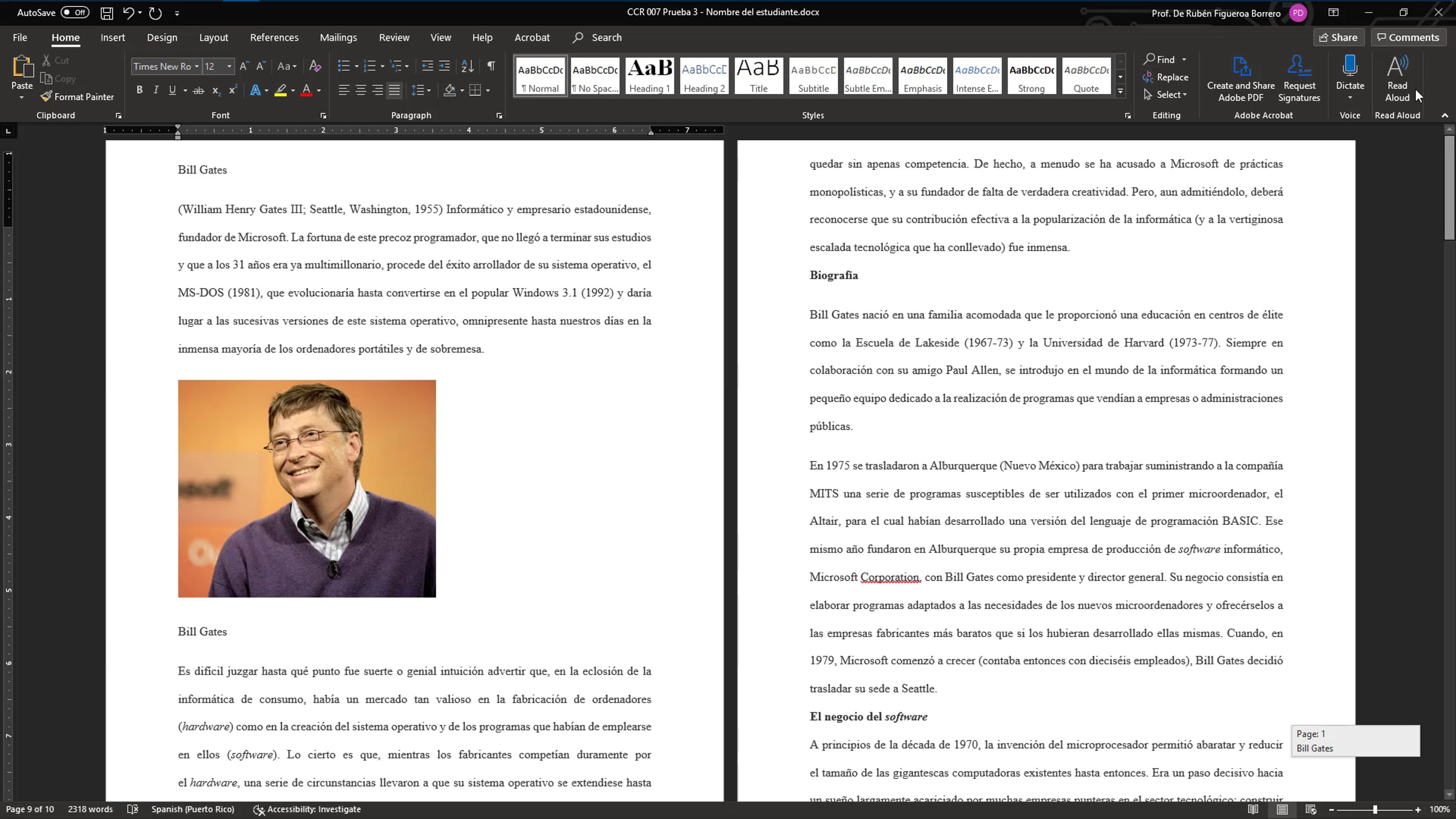The width and height of the screenshot is (1456, 819).
Task: Click the Save icon in title bar
Action: click(x=107, y=13)
